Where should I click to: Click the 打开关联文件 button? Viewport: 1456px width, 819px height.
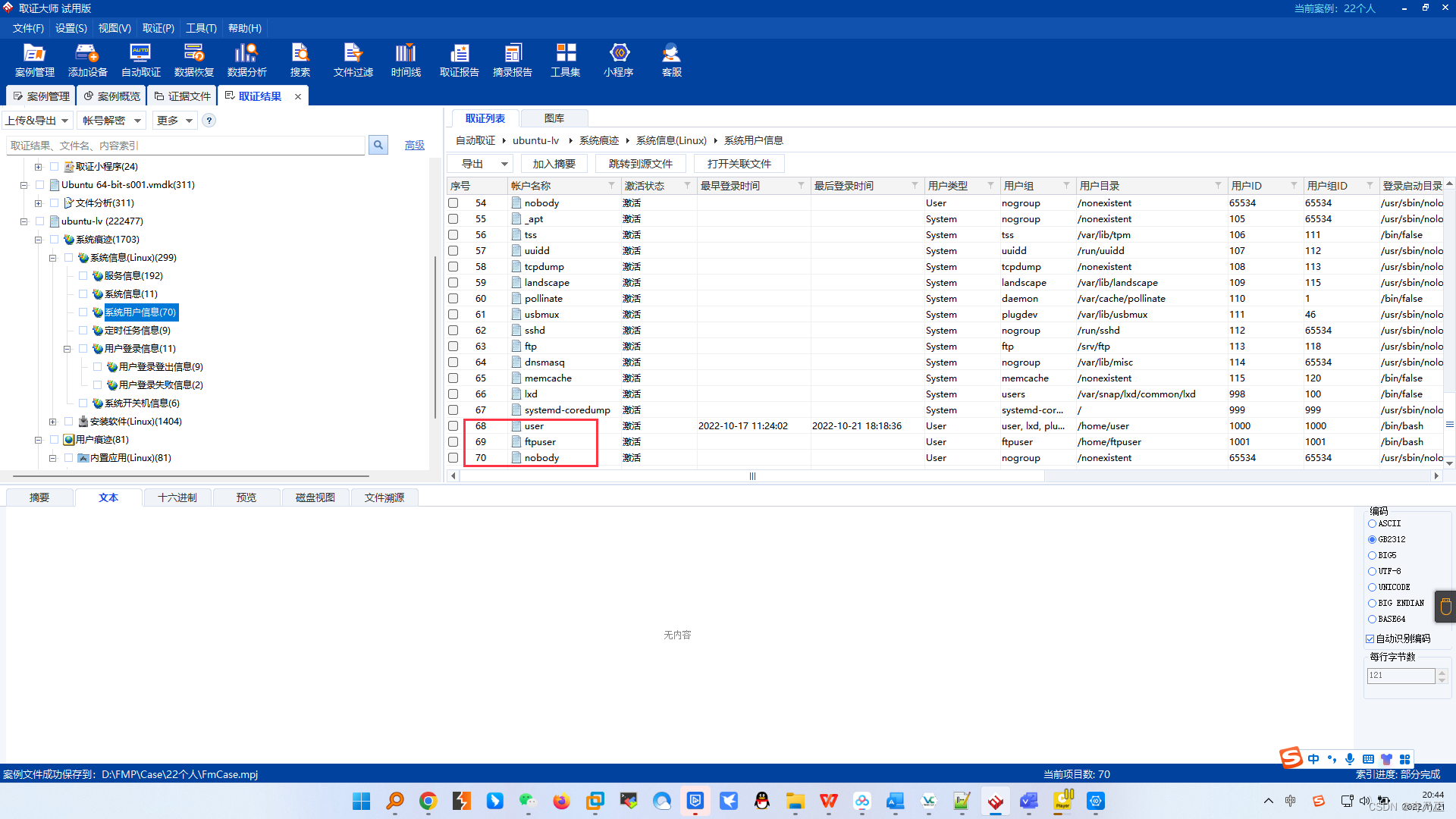[739, 164]
